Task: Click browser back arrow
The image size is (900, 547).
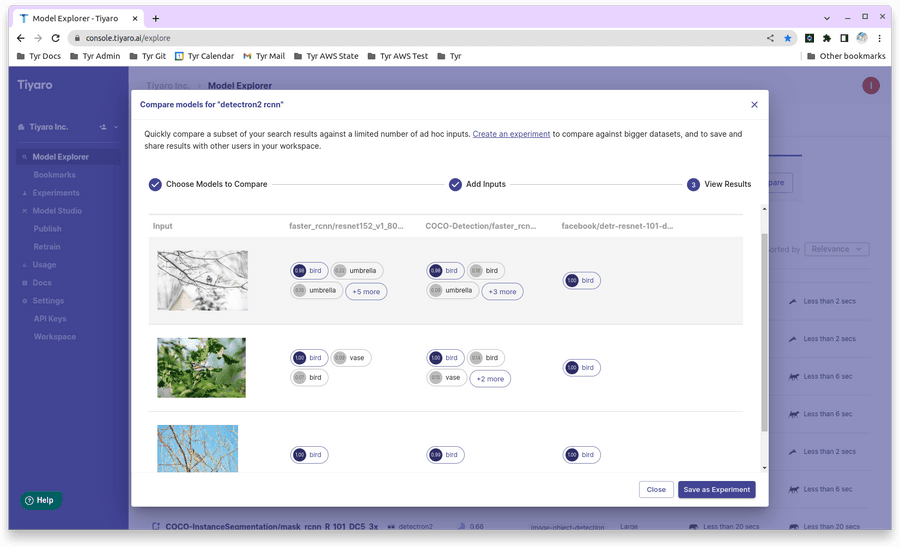Action: (21, 38)
